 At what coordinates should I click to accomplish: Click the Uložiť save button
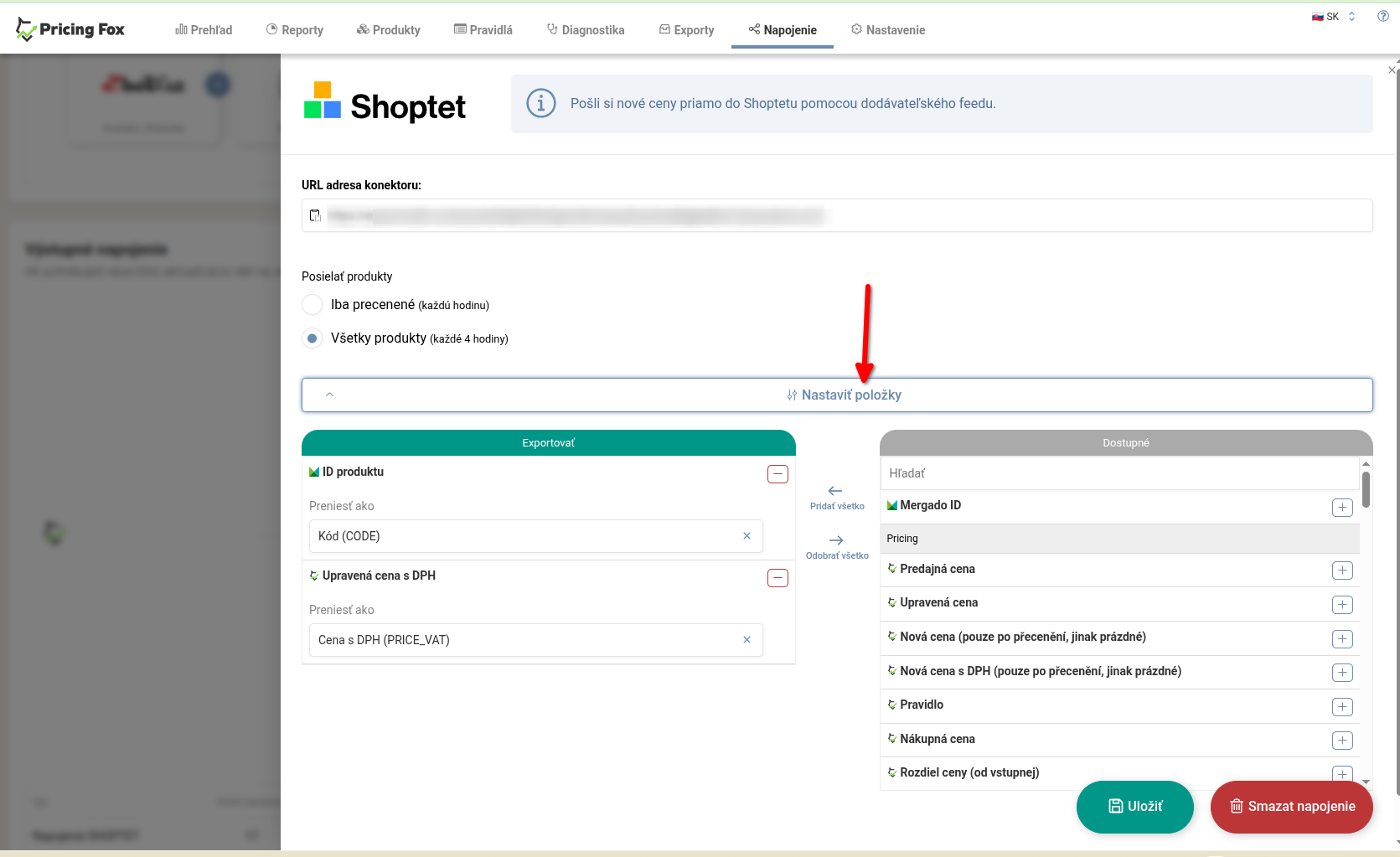[x=1134, y=807]
